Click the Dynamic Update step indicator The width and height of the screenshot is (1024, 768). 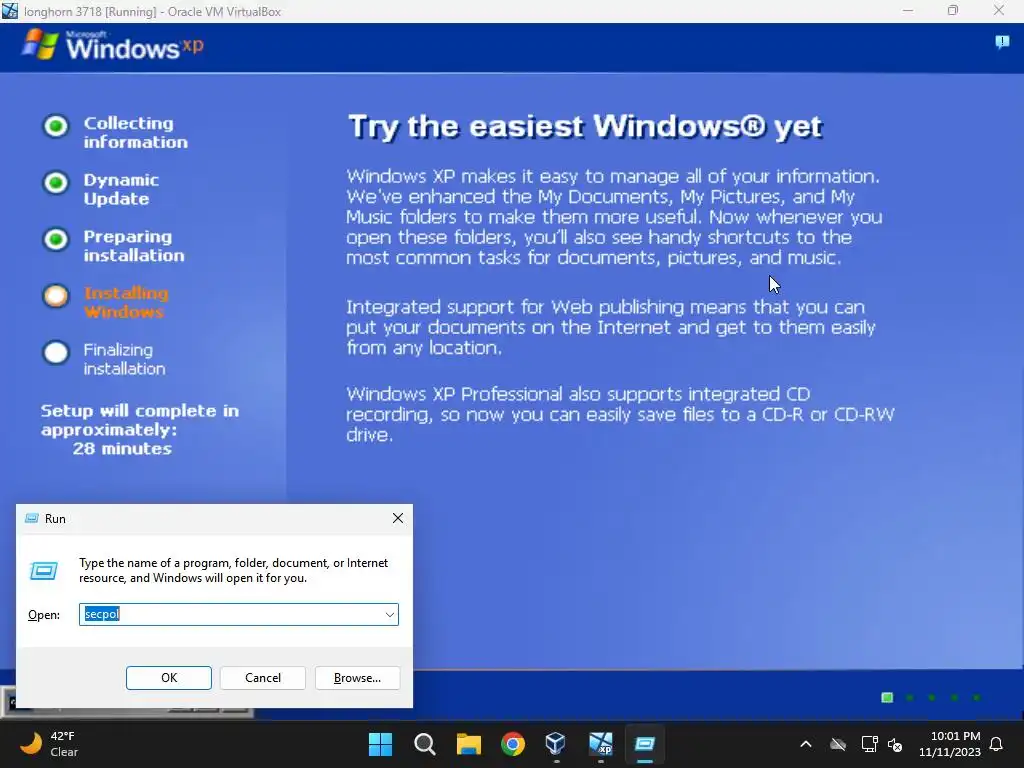point(56,183)
